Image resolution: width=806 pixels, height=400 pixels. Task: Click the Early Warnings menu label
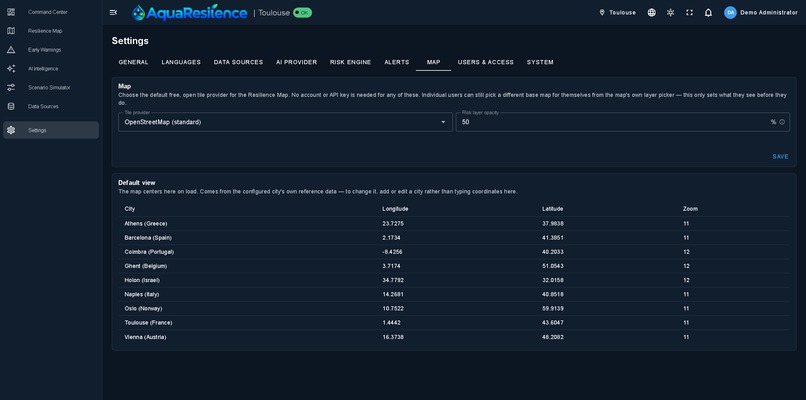(x=45, y=50)
